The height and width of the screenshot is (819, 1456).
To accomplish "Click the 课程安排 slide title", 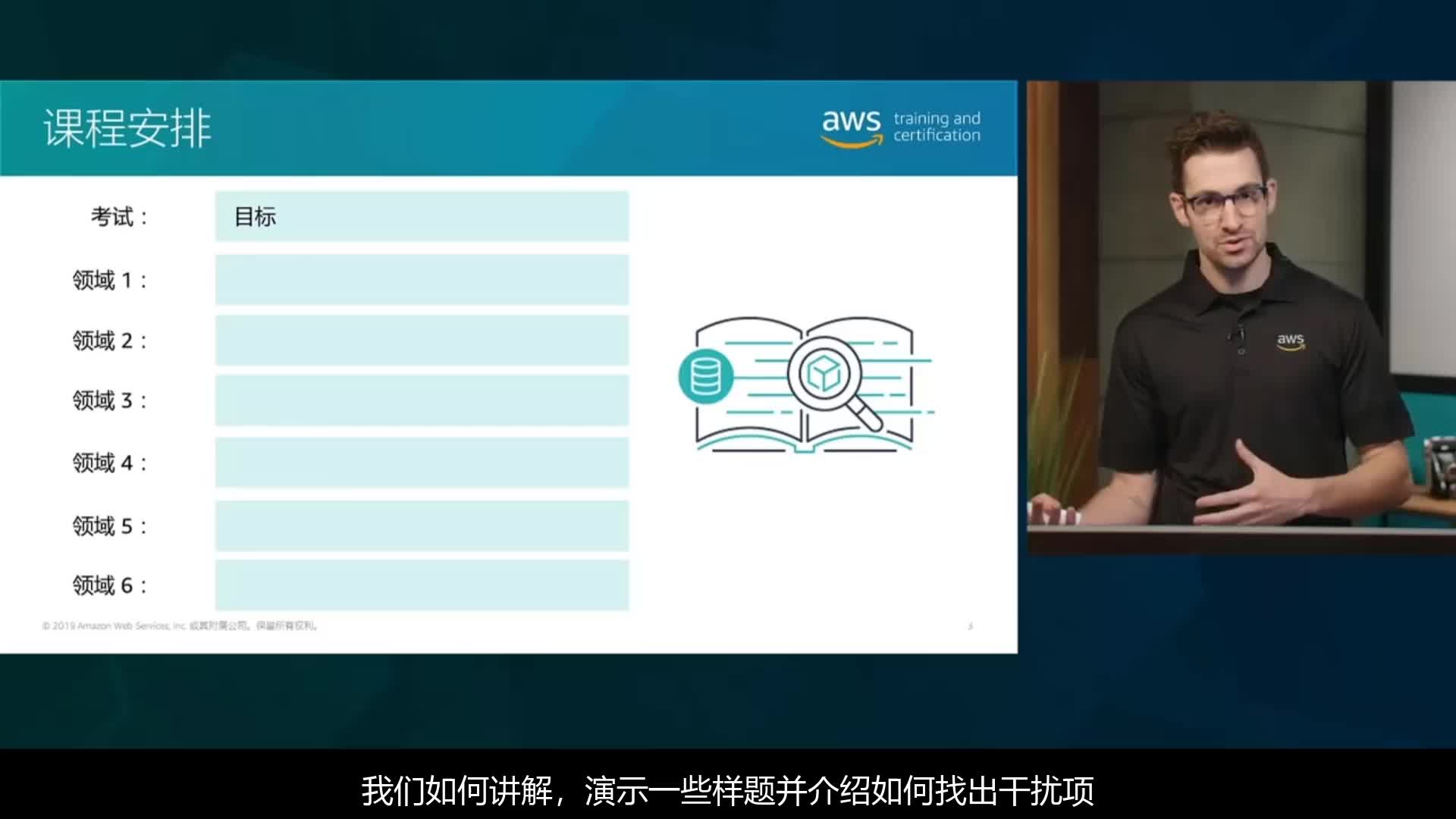I will pyautogui.click(x=127, y=128).
